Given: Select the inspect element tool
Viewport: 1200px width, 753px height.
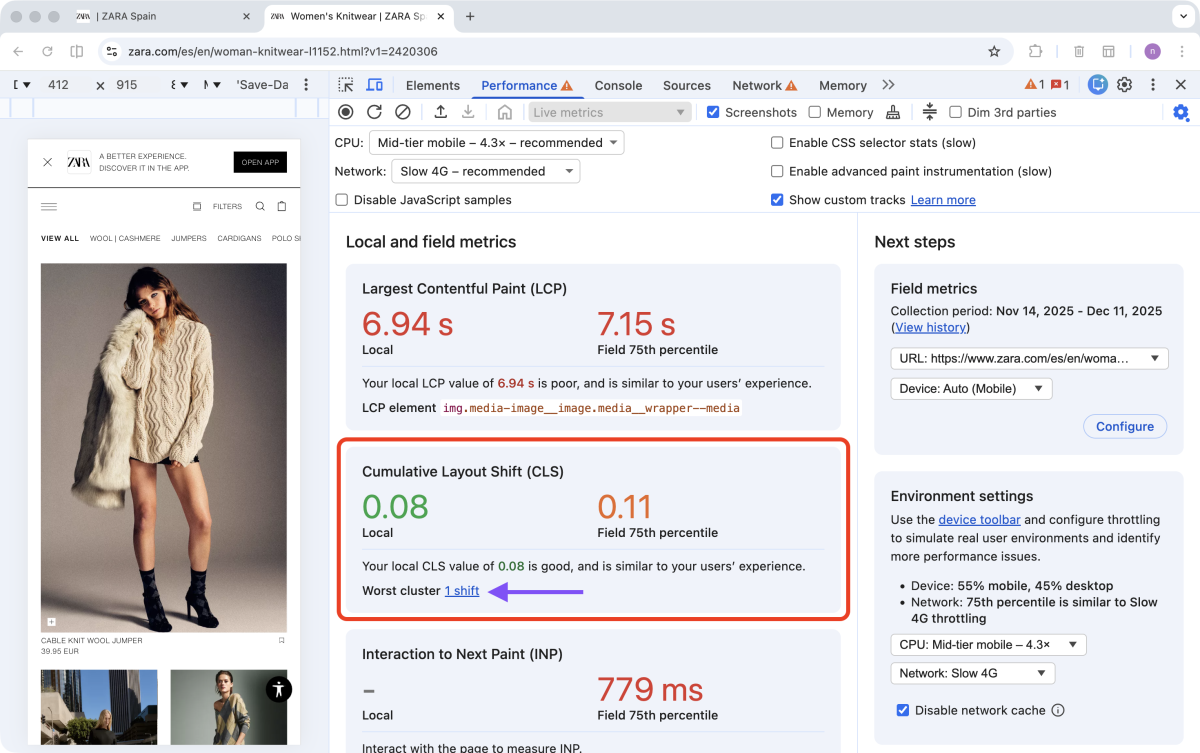Looking at the screenshot, I should [x=345, y=85].
